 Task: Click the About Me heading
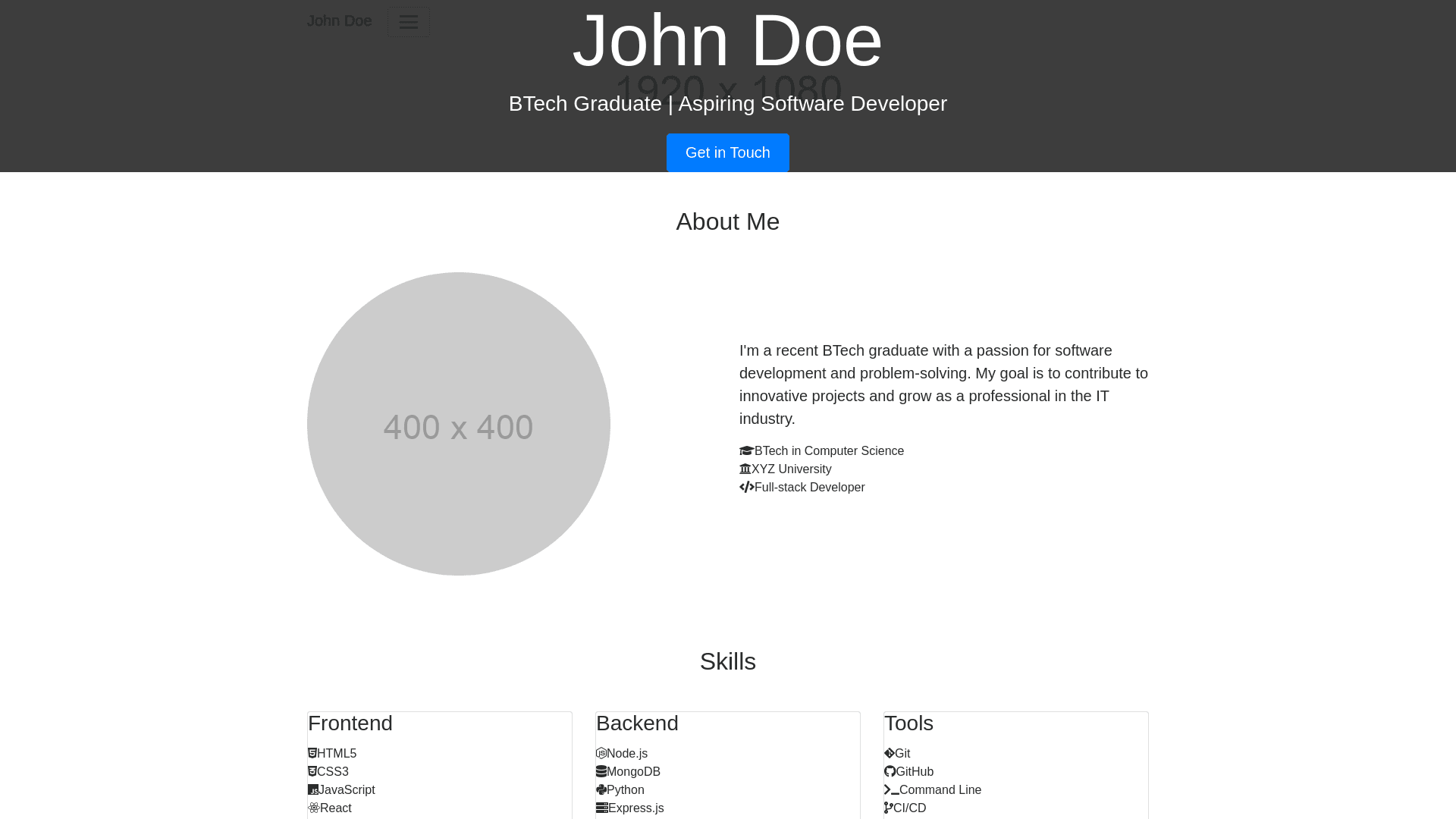(727, 221)
